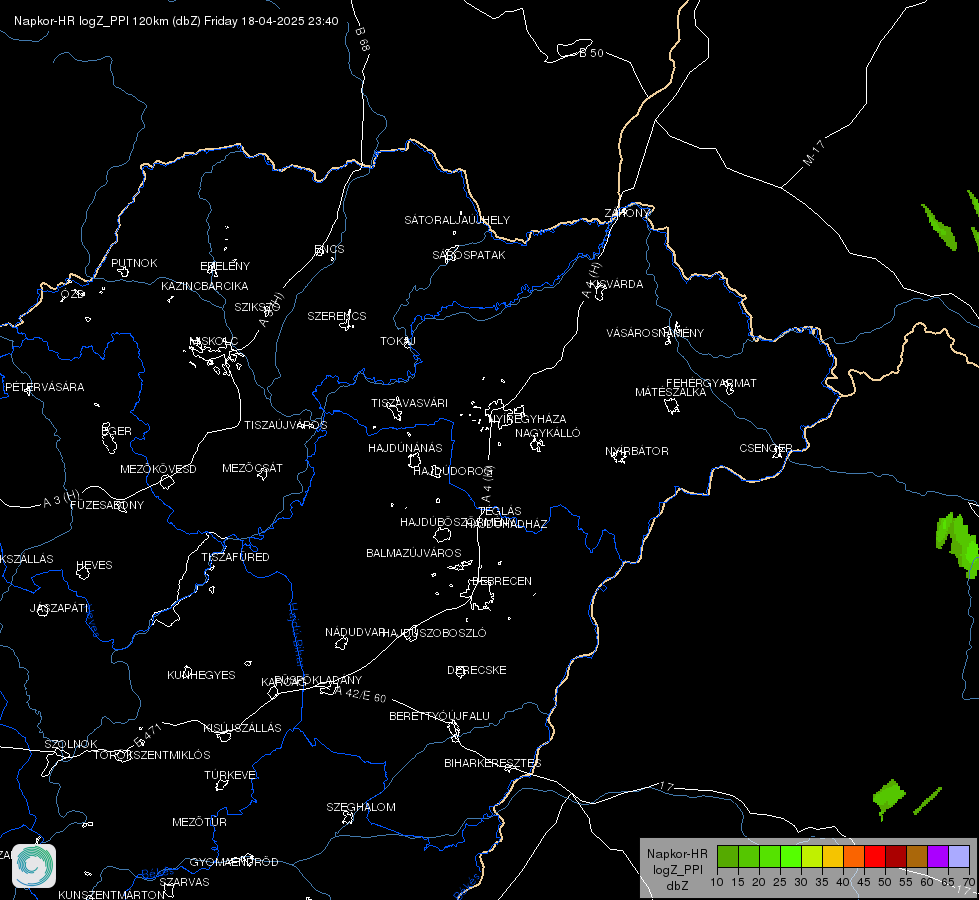Click the TÚRKEVE label

(231, 774)
